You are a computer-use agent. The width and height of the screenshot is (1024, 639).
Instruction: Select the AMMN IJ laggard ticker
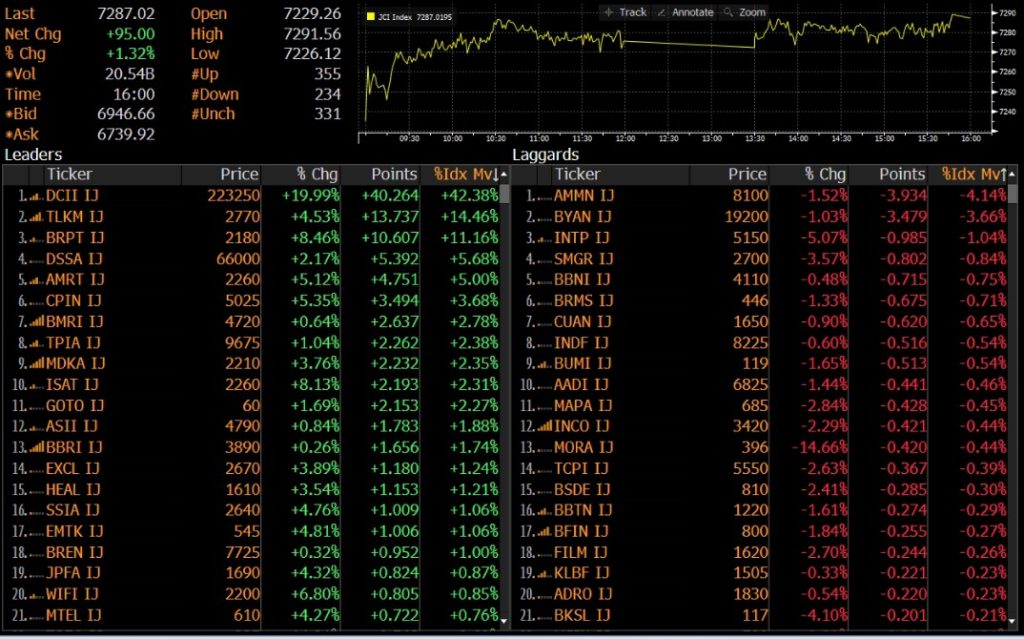[x=584, y=196]
